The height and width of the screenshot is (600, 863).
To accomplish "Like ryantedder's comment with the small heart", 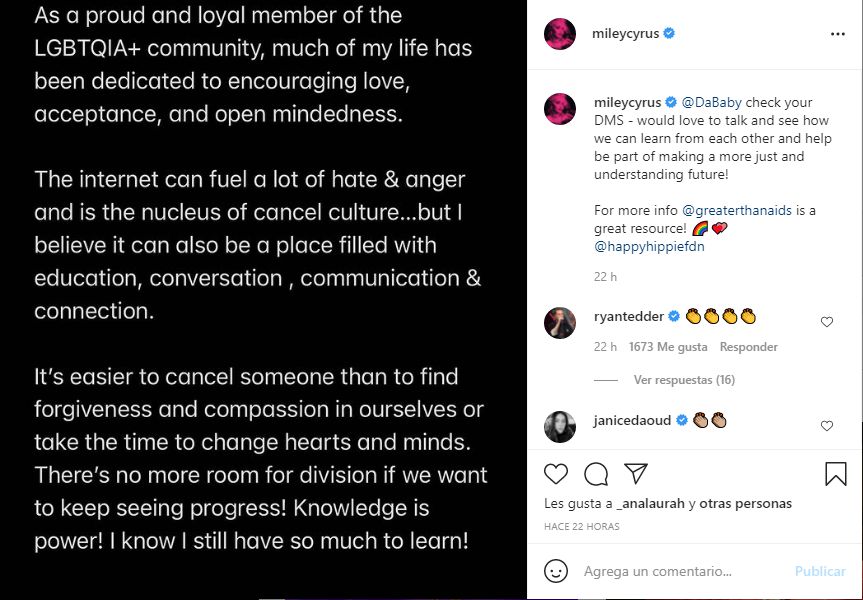I will pyautogui.click(x=827, y=322).
